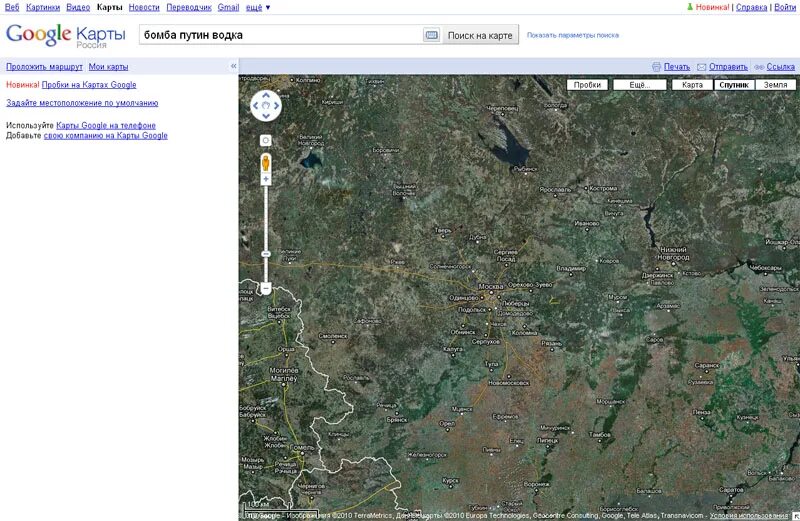Open Карты Google на телефоне link
800x521 pixels.
point(106,125)
